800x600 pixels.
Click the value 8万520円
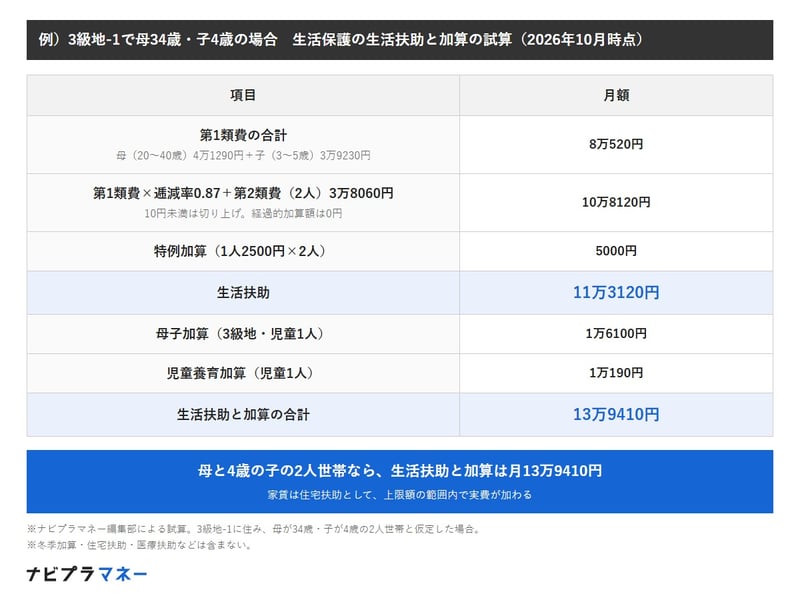pos(616,144)
